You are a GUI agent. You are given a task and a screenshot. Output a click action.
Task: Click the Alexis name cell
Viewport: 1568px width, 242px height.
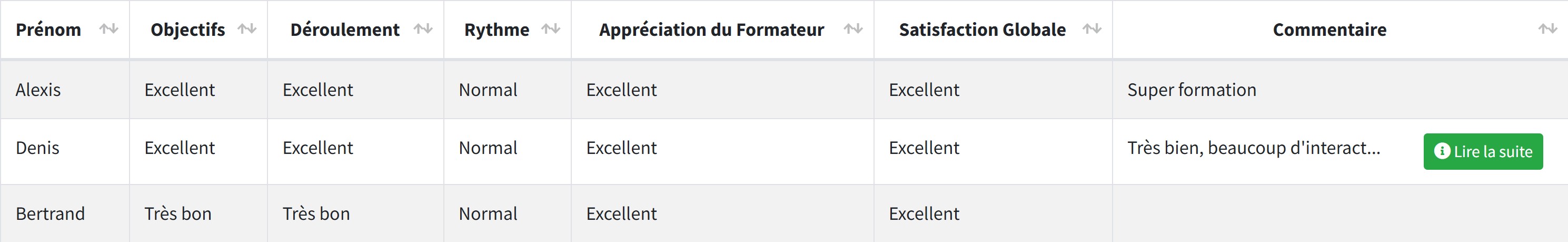pyautogui.click(x=65, y=89)
